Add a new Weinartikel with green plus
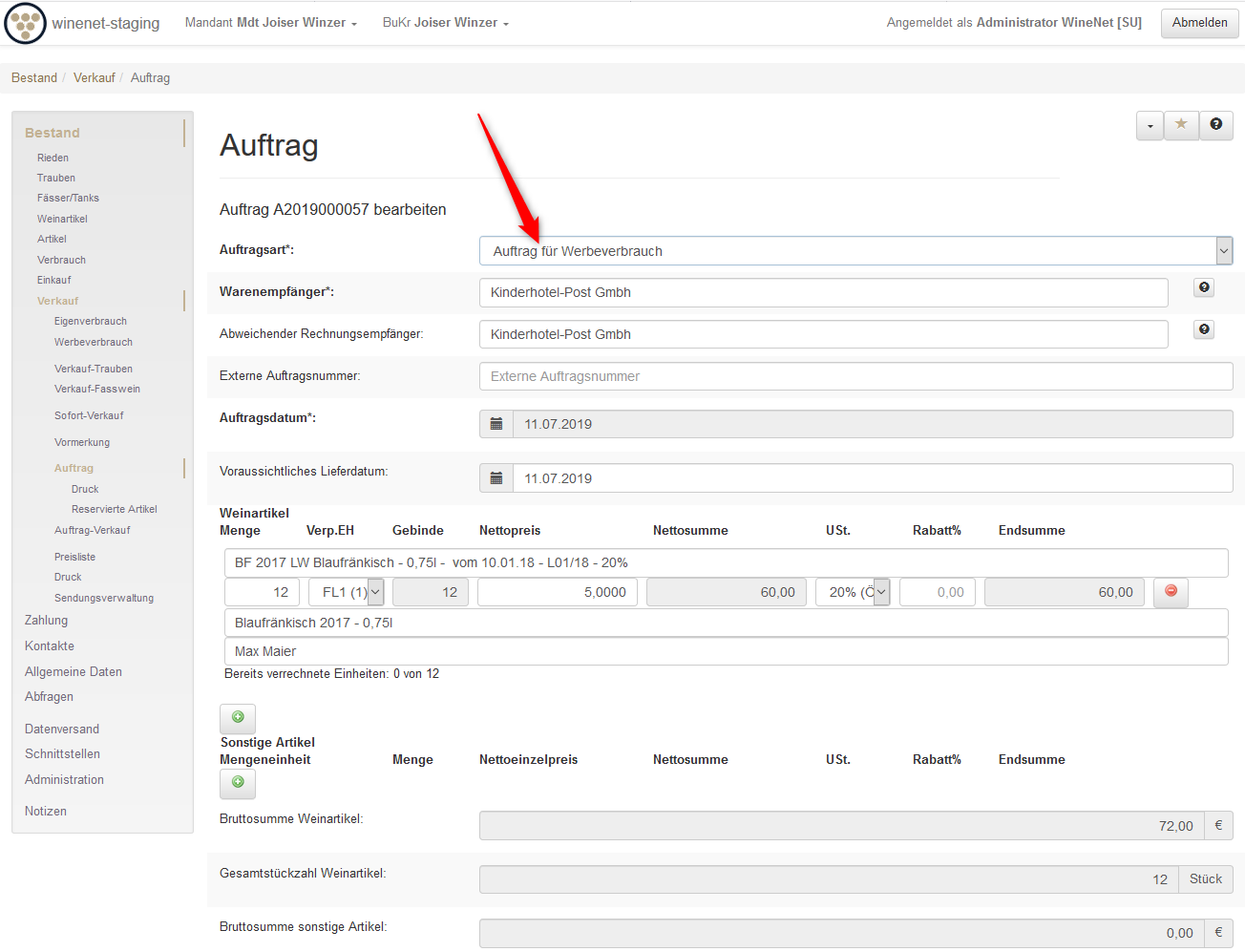1245x952 pixels. pyautogui.click(x=238, y=717)
